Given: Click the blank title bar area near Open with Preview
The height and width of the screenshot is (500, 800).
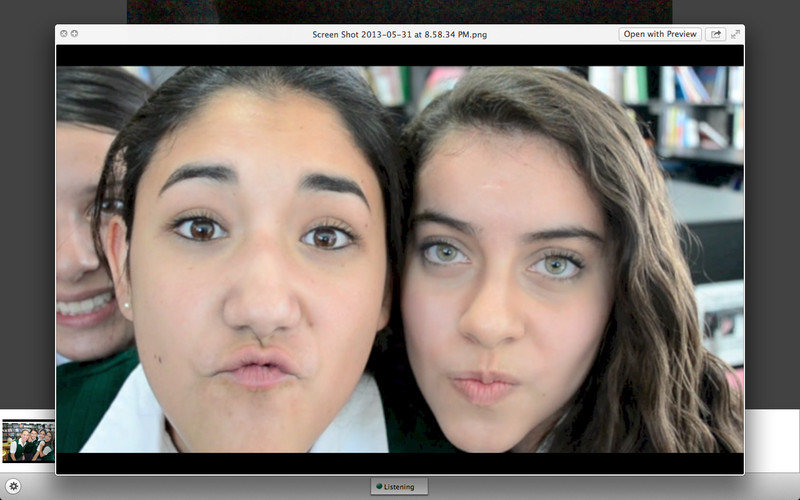Looking at the screenshot, I should [x=551, y=34].
